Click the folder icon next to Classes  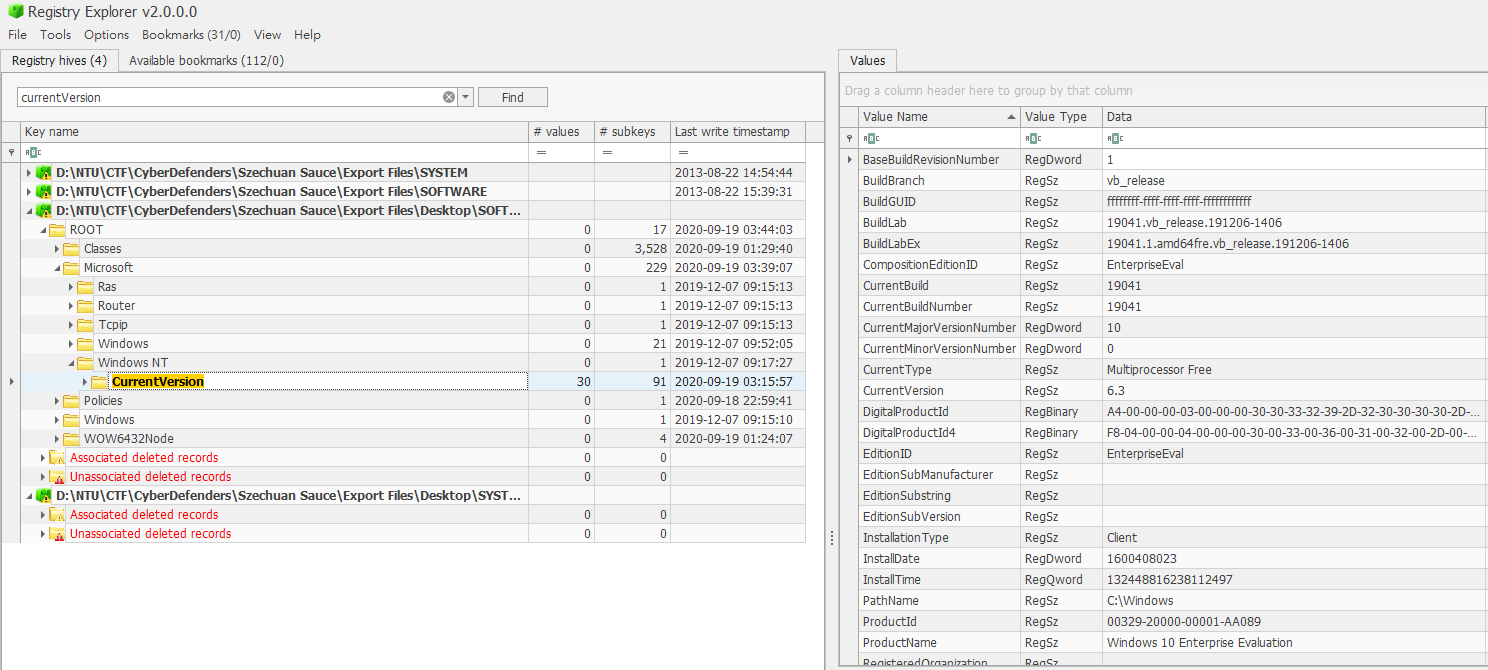(x=72, y=249)
